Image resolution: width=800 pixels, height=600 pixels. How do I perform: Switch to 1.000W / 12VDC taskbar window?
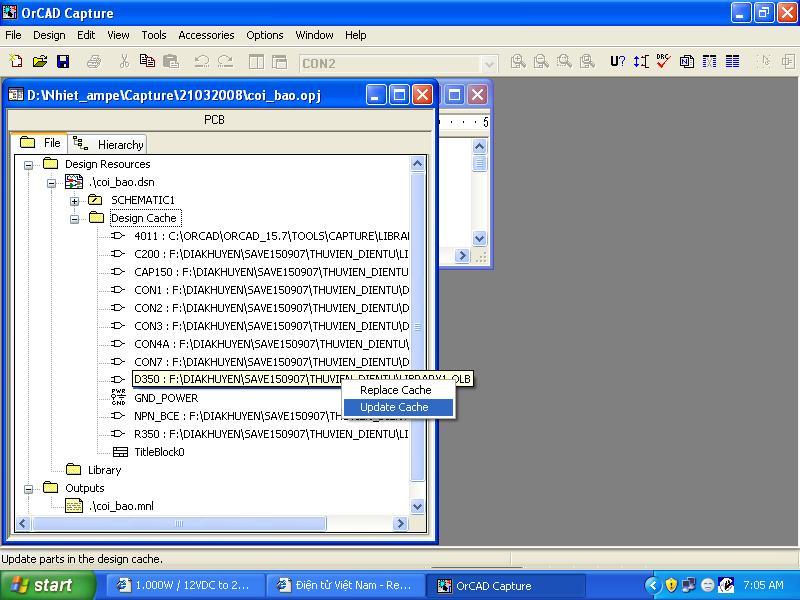click(185, 585)
